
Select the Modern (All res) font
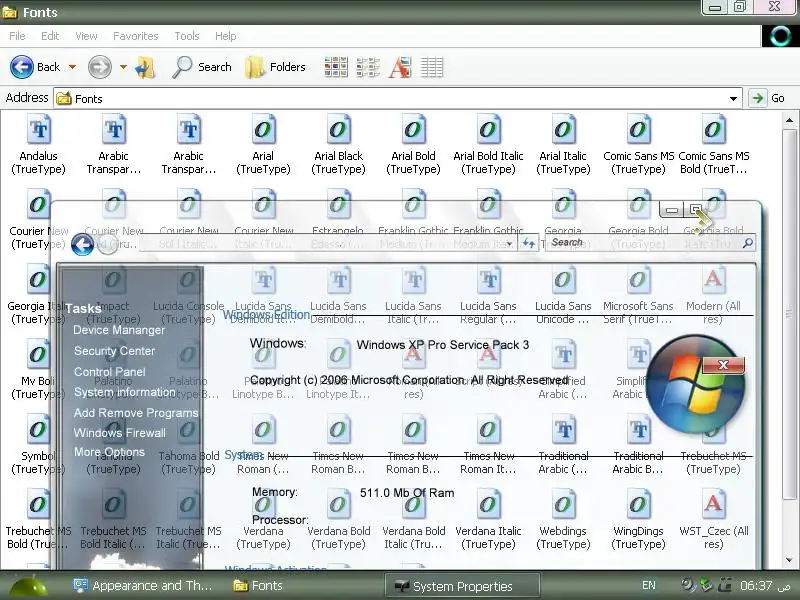713,280
